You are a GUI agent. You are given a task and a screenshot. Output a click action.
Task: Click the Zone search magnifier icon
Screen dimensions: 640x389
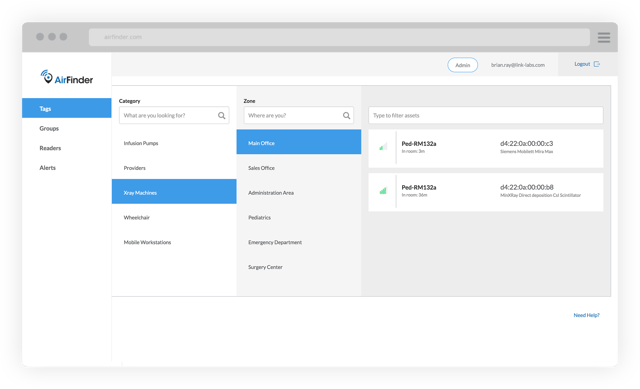[346, 116]
